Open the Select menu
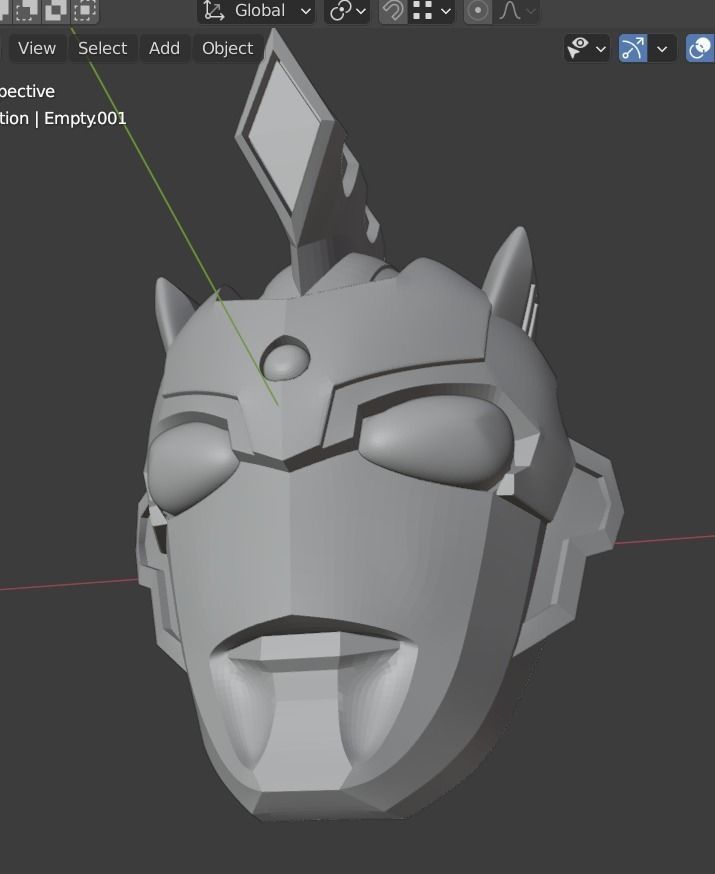The image size is (715, 874). pyautogui.click(x=103, y=48)
